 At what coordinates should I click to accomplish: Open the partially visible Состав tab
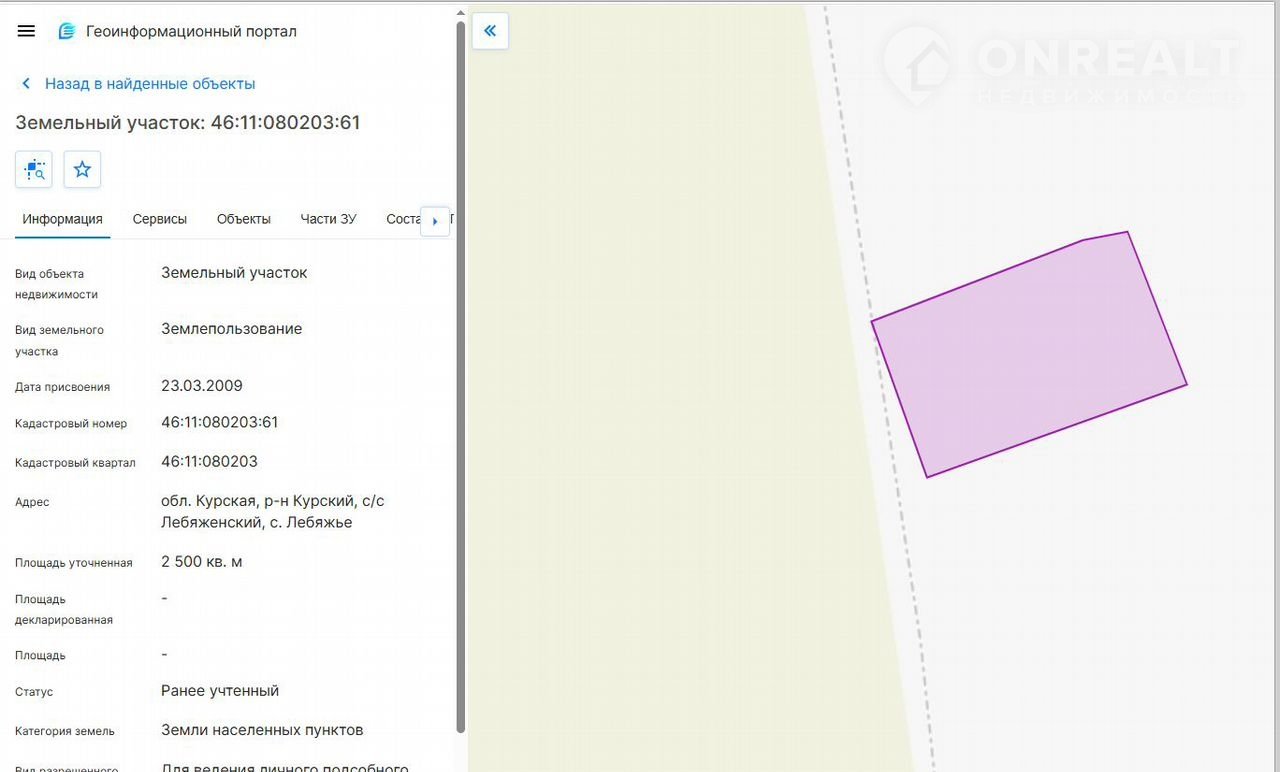(402, 219)
